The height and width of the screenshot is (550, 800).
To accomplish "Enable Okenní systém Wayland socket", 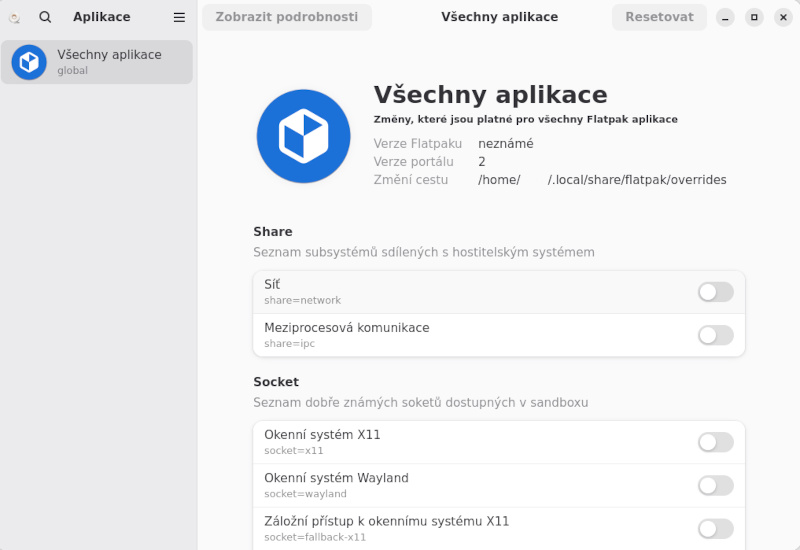I will (715, 485).
